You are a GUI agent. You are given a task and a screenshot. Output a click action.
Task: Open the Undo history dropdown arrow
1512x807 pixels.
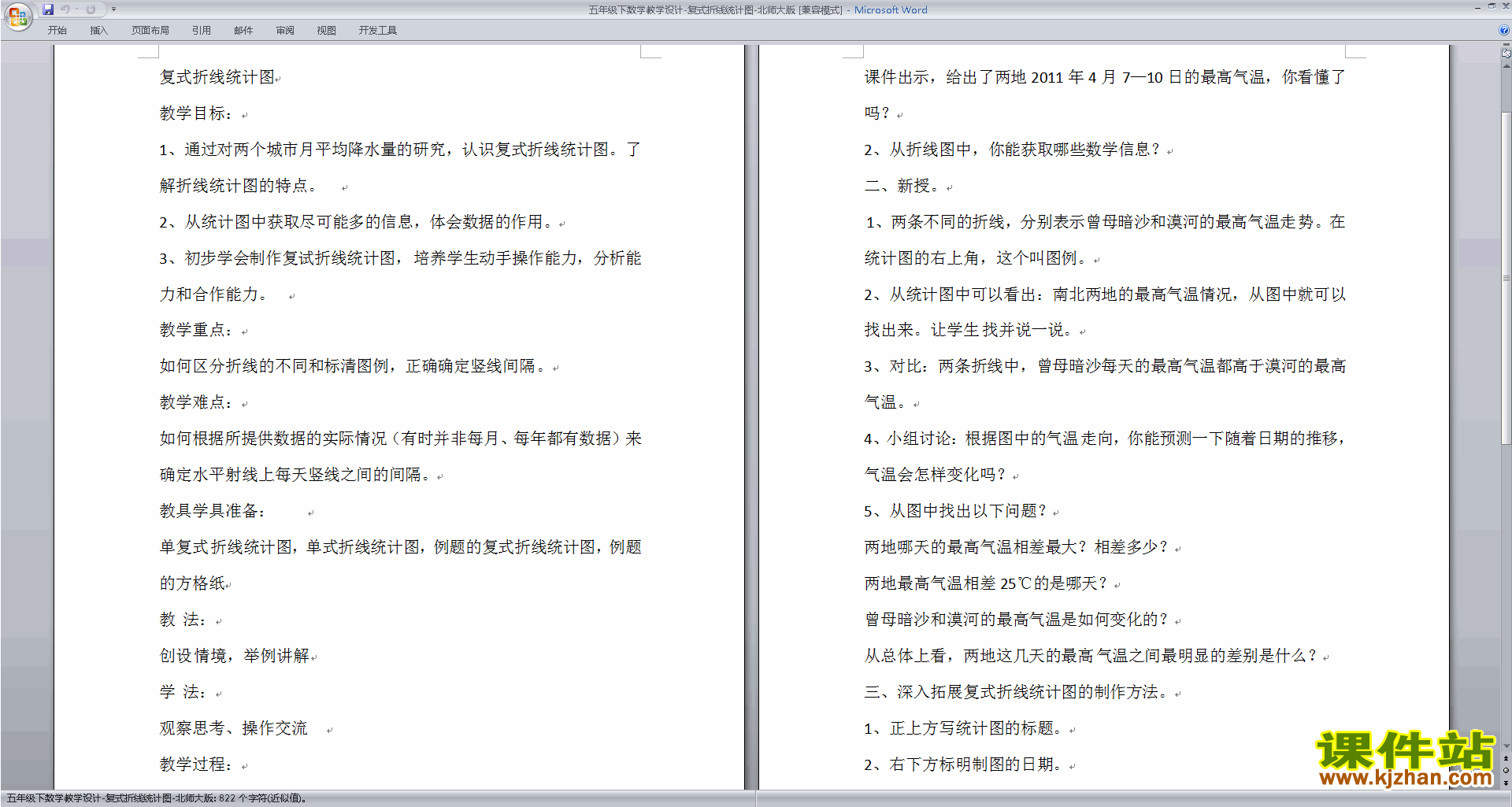point(76,9)
